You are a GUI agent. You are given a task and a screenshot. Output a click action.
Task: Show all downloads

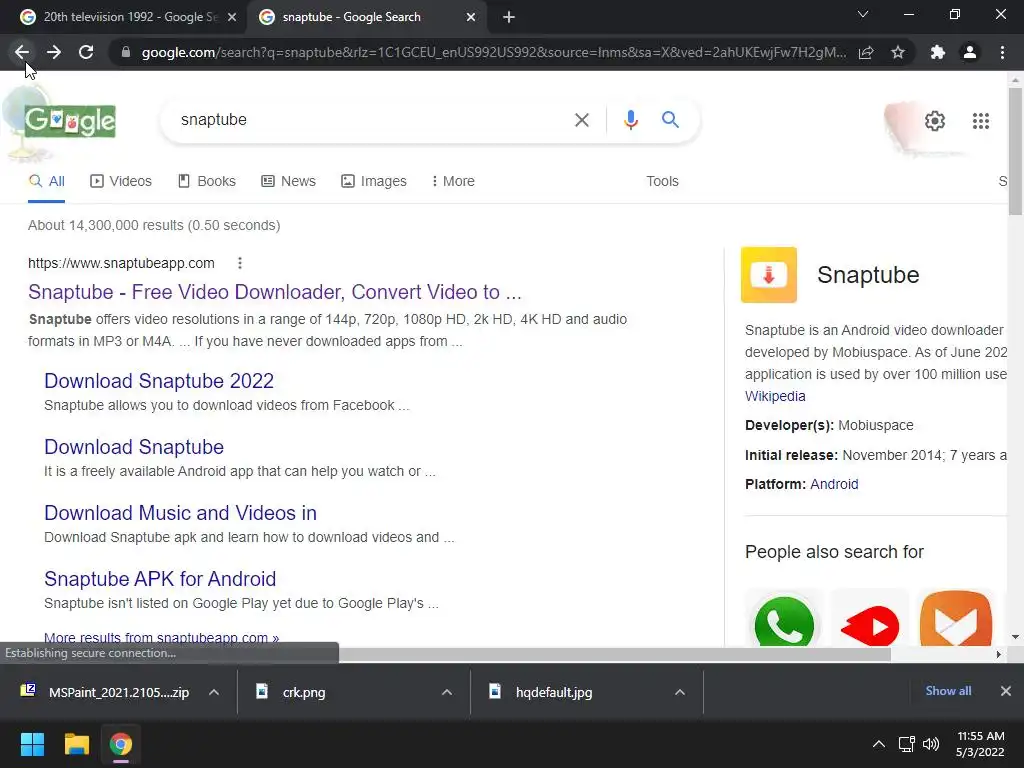pos(948,691)
